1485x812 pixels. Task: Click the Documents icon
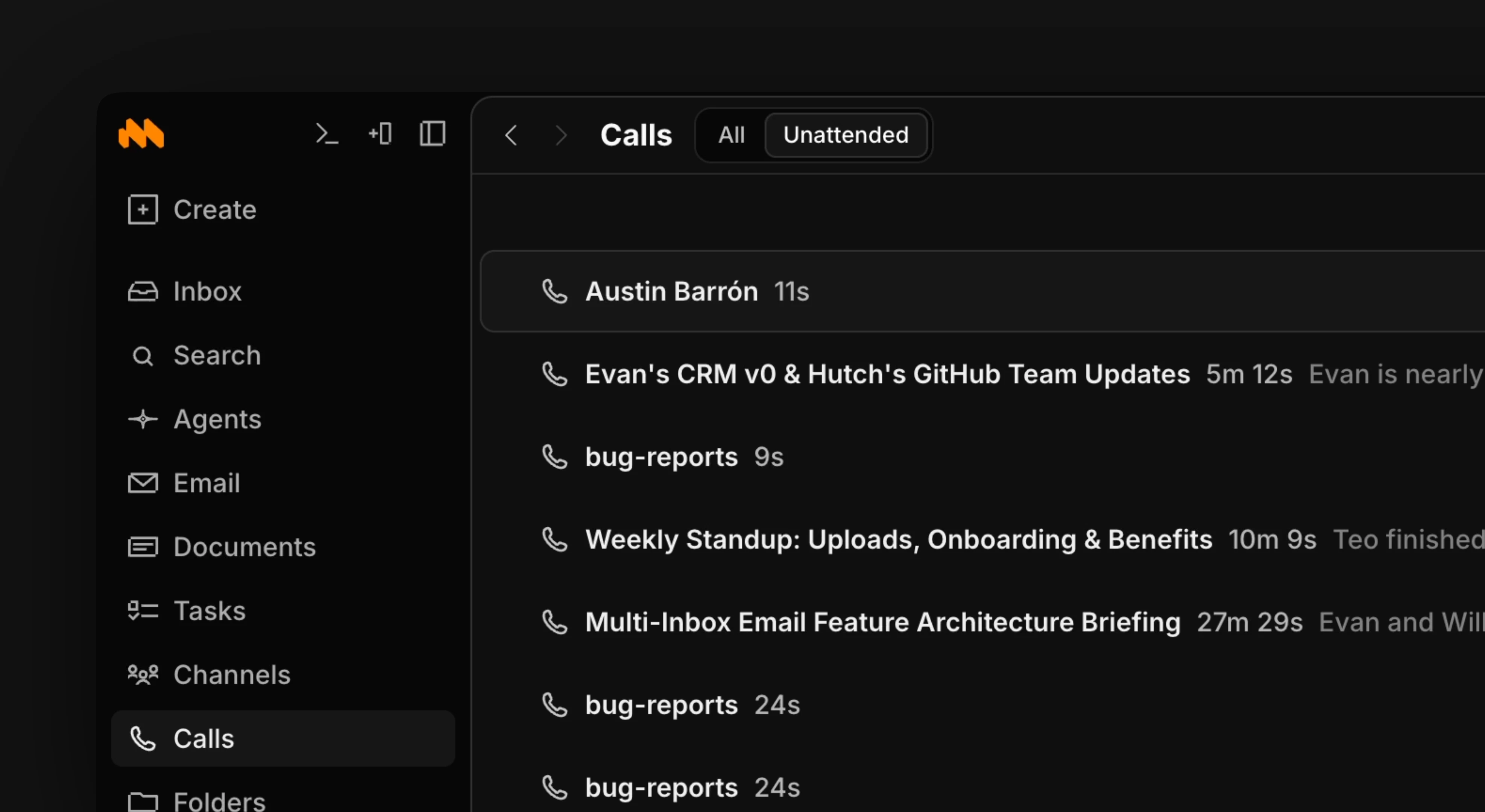pyautogui.click(x=143, y=547)
